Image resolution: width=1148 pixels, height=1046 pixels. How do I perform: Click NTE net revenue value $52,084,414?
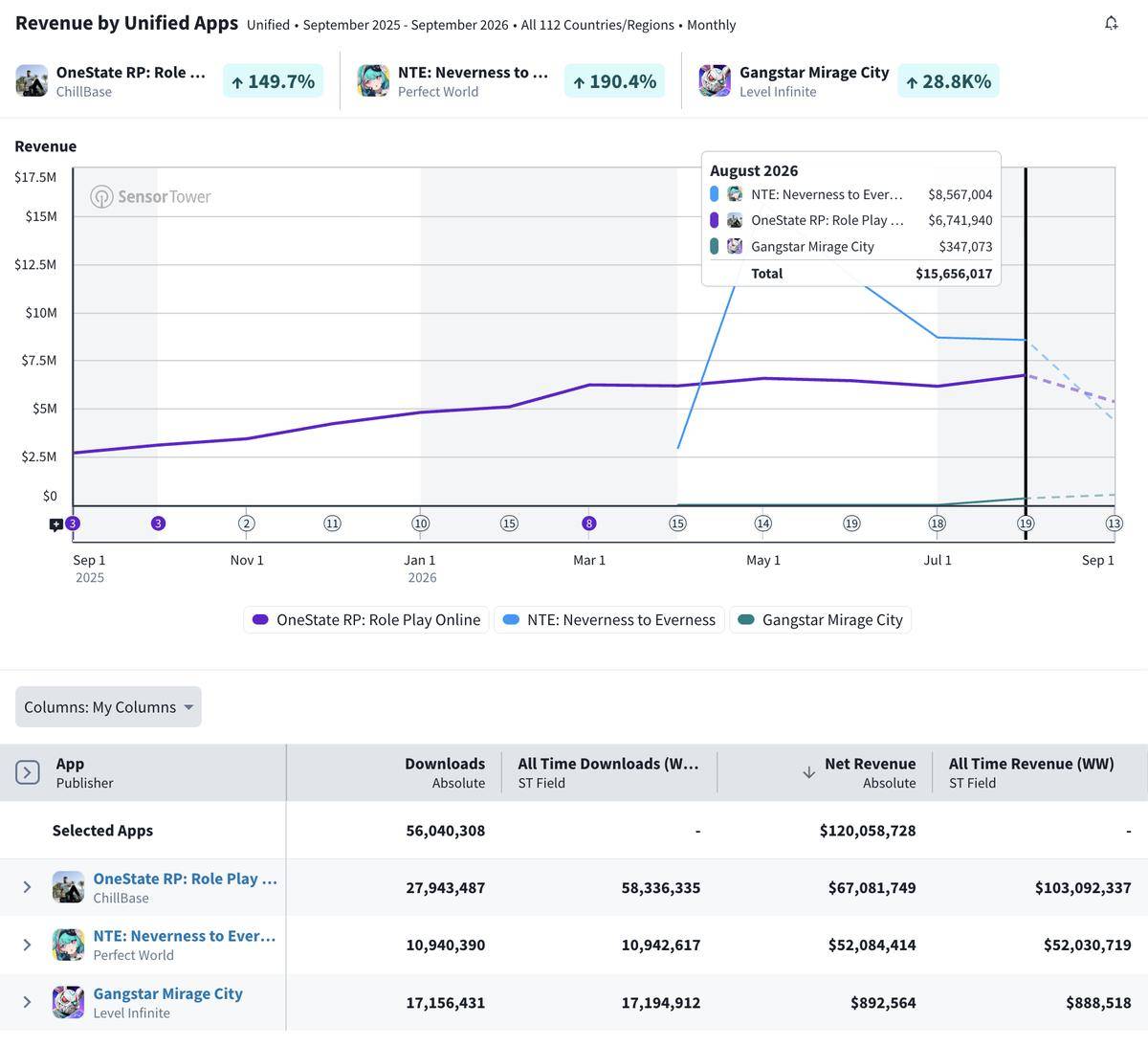[872, 946]
